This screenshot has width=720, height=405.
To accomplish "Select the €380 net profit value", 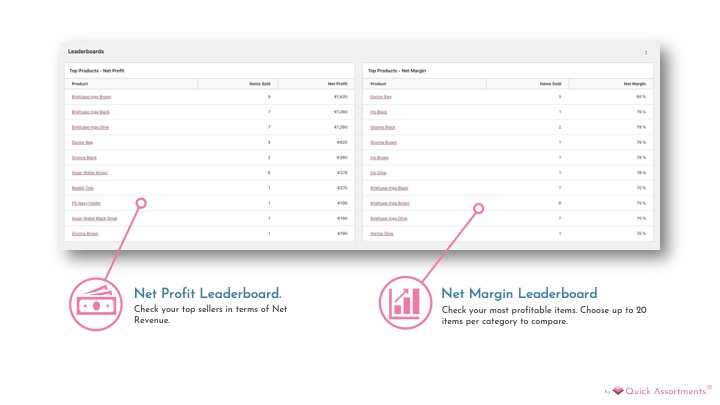I will (x=342, y=158).
